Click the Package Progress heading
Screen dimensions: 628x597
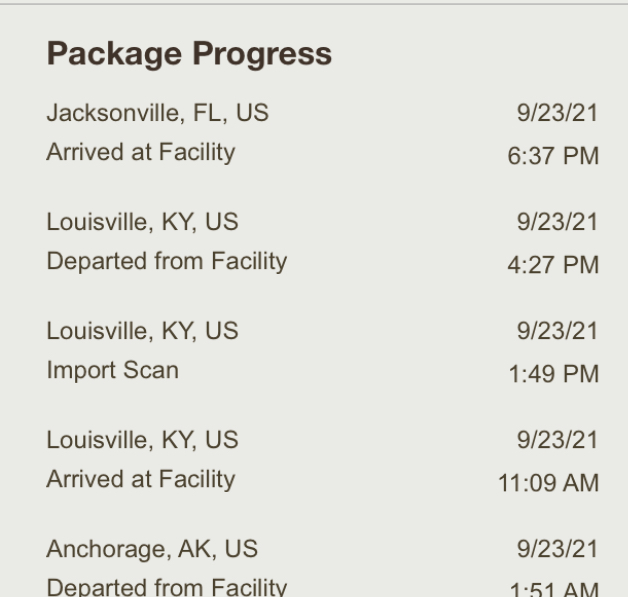[189, 54]
